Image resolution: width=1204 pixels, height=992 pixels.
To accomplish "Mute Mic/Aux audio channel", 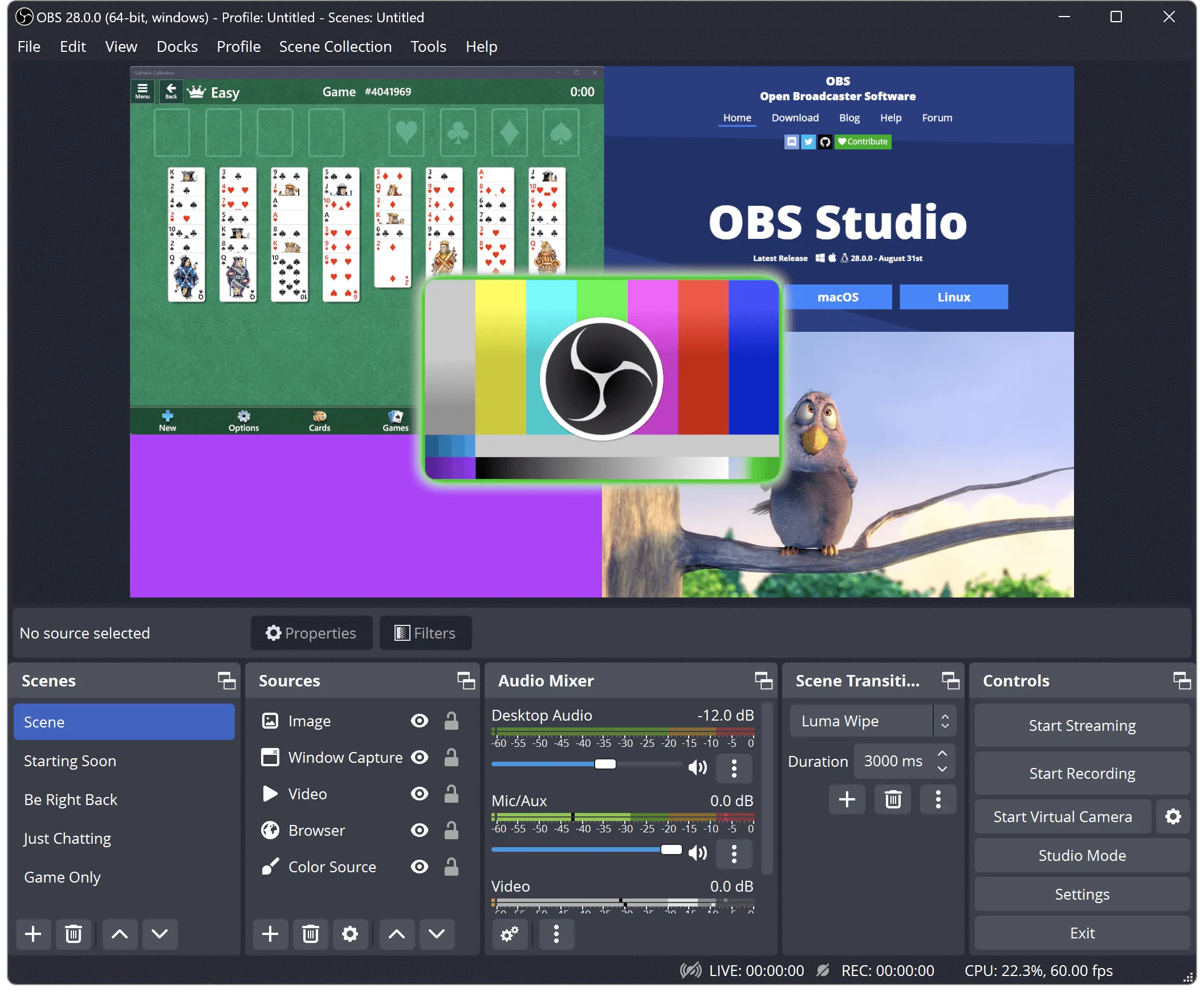I will tap(698, 852).
